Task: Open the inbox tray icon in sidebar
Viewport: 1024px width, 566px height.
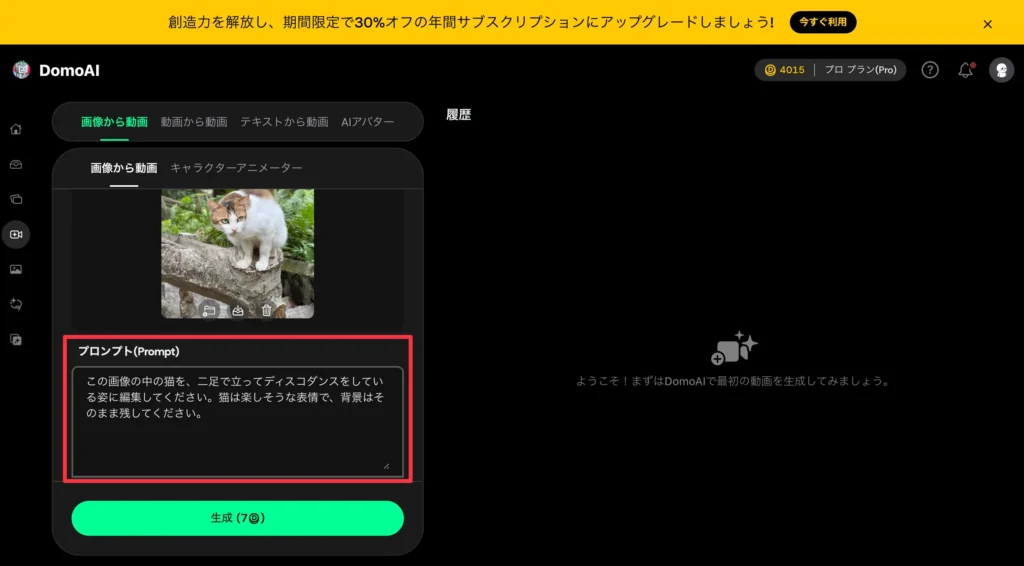Action: [x=16, y=165]
